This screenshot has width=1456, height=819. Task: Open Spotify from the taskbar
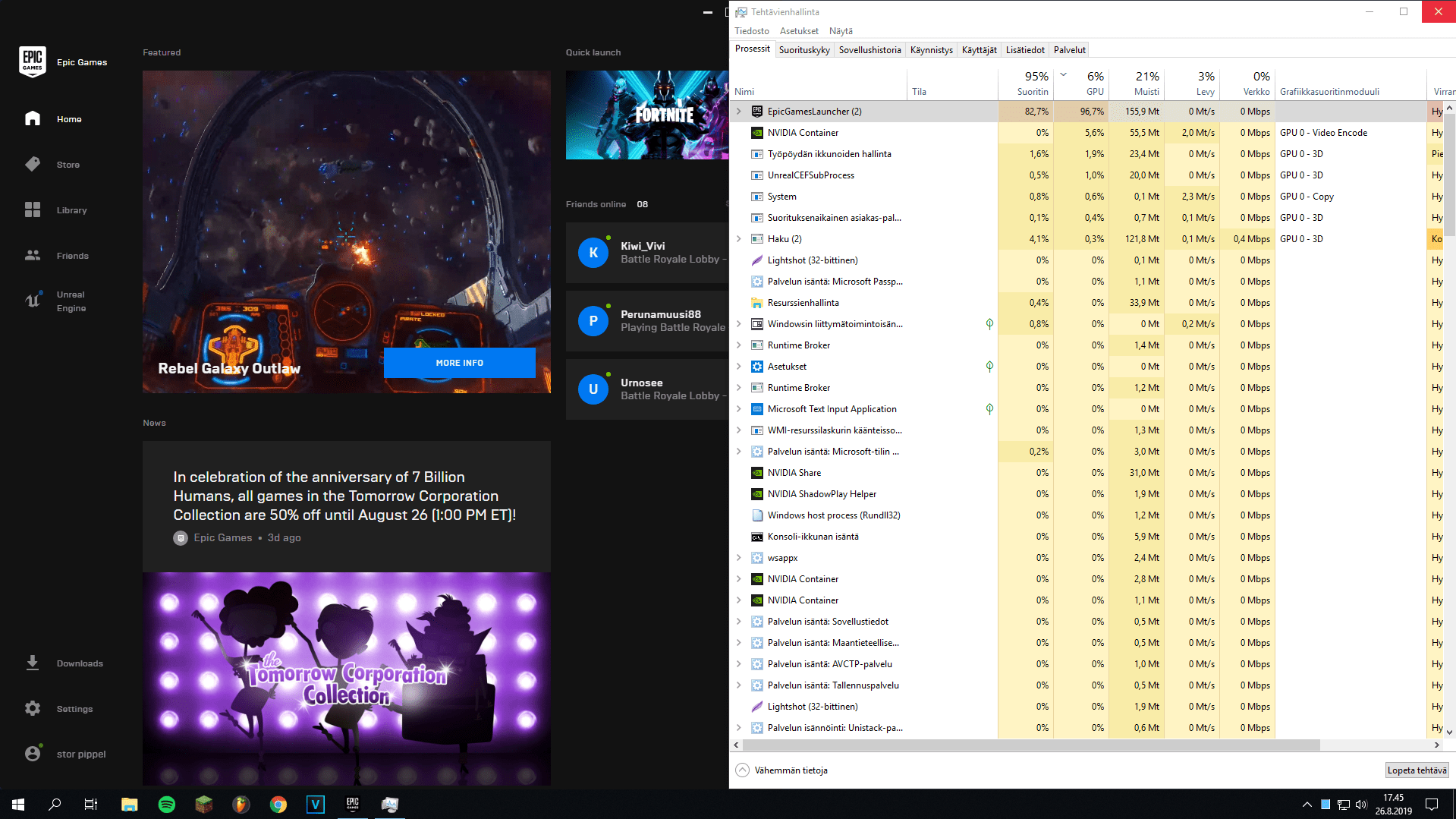pyautogui.click(x=166, y=804)
